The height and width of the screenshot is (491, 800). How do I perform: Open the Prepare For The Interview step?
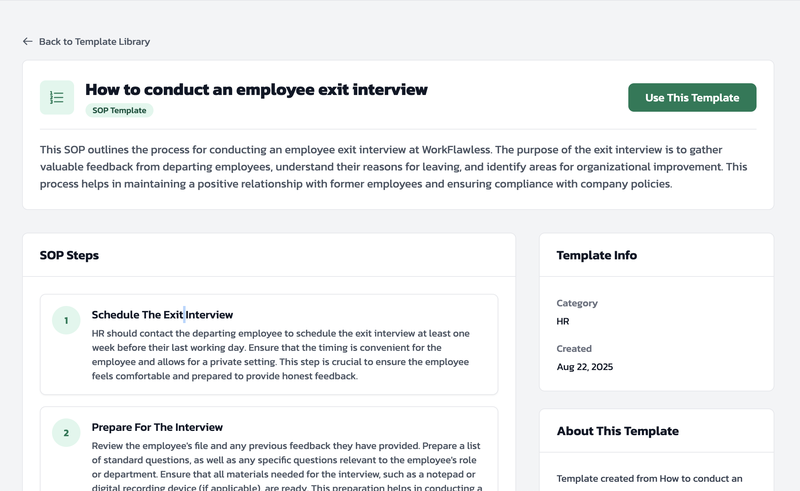(x=157, y=427)
